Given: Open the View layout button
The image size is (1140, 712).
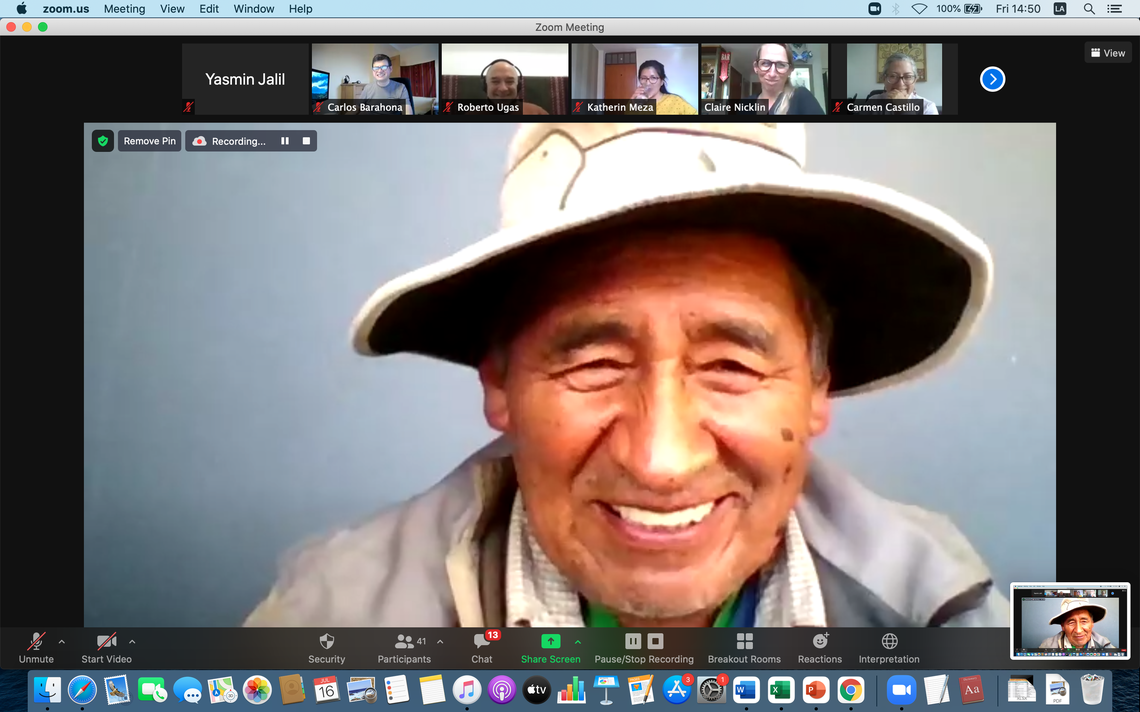Looking at the screenshot, I should click(x=1108, y=53).
